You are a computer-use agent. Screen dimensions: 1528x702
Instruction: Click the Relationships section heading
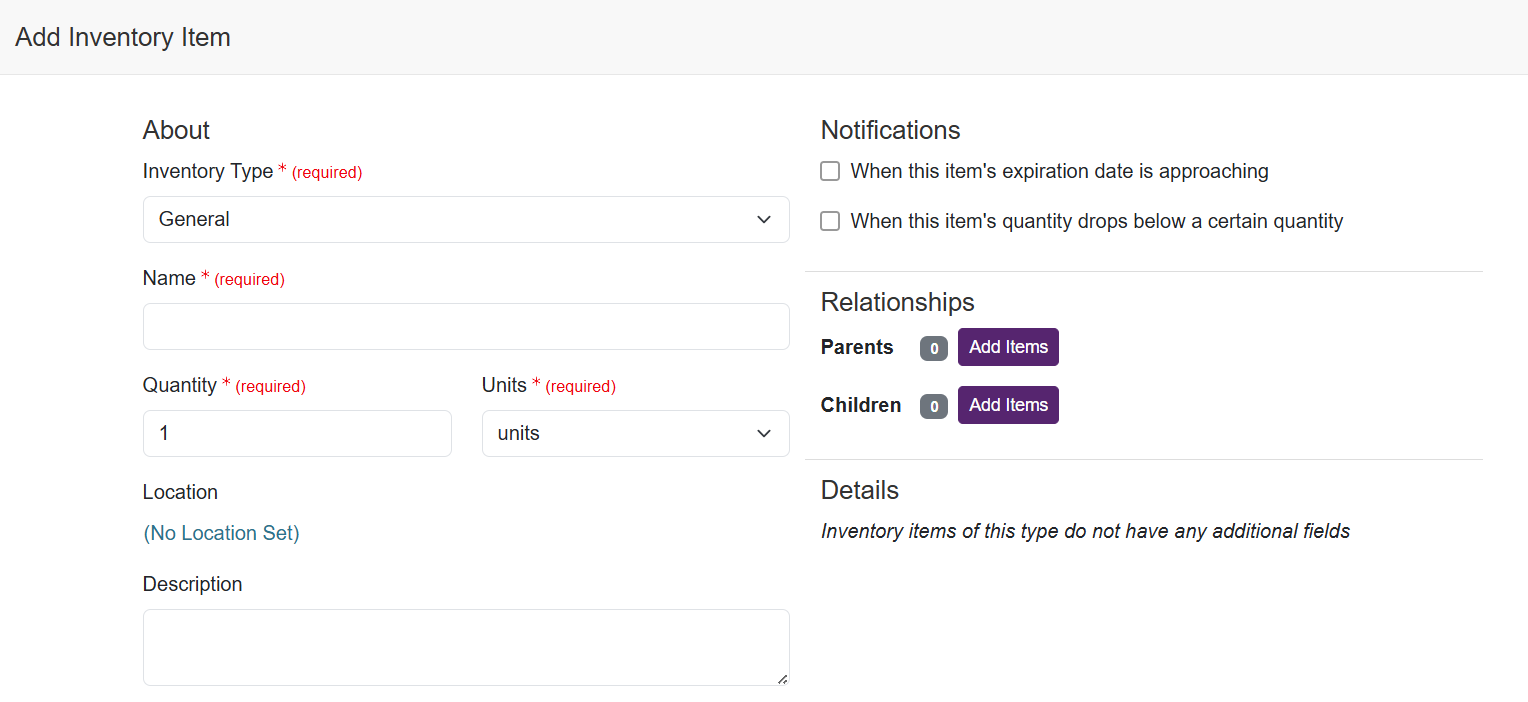[897, 302]
